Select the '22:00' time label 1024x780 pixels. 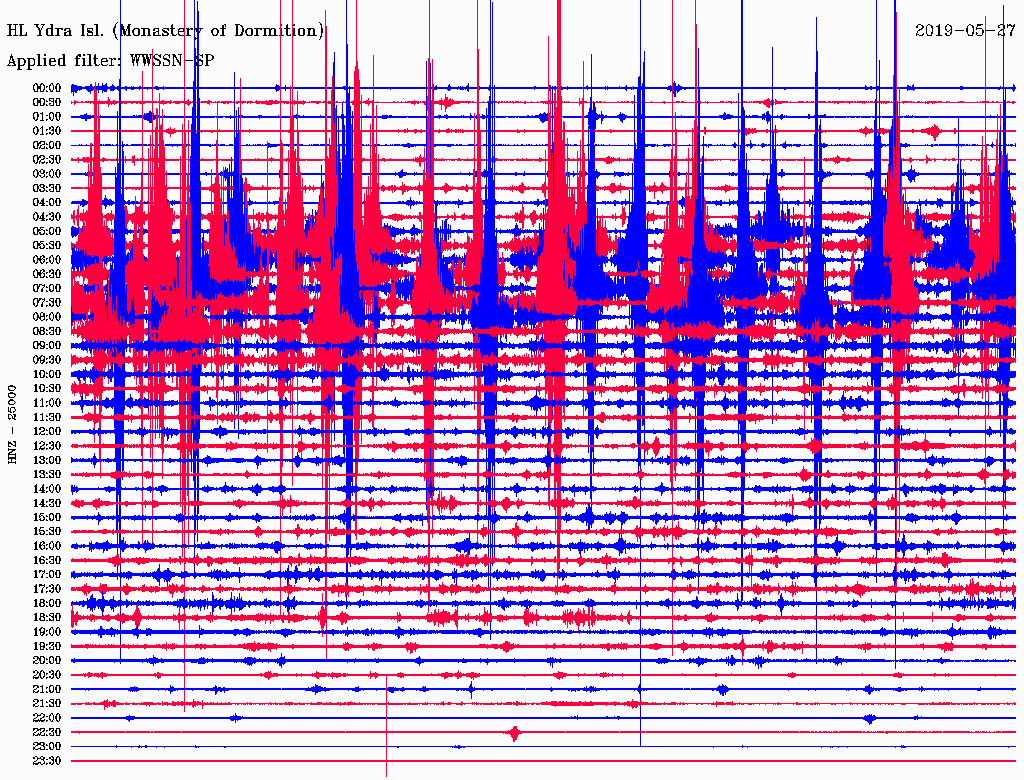click(47, 718)
